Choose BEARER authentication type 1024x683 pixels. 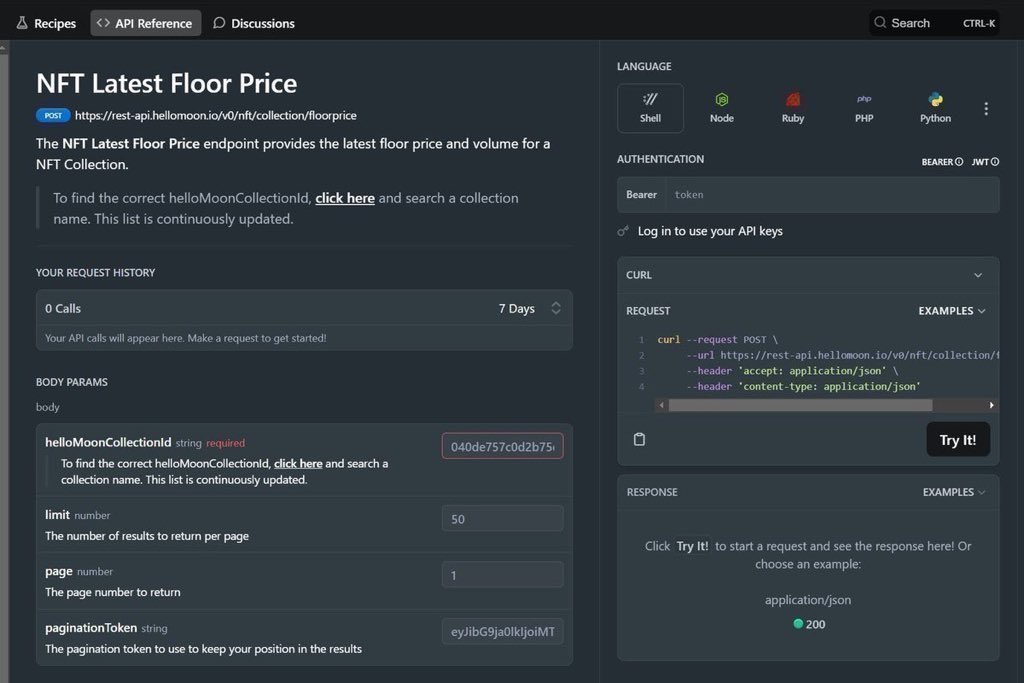point(942,162)
